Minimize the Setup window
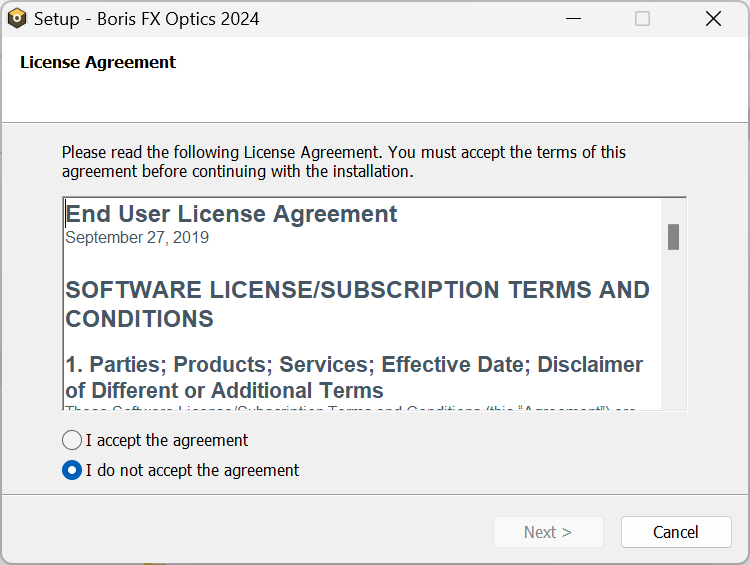This screenshot has height=565, width=750. coord(573,19)
